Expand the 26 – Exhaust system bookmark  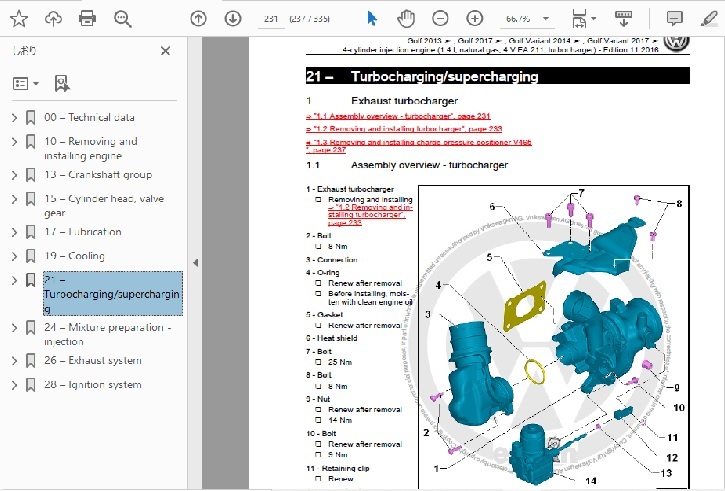pyautogui.click(x=14, y=361)
